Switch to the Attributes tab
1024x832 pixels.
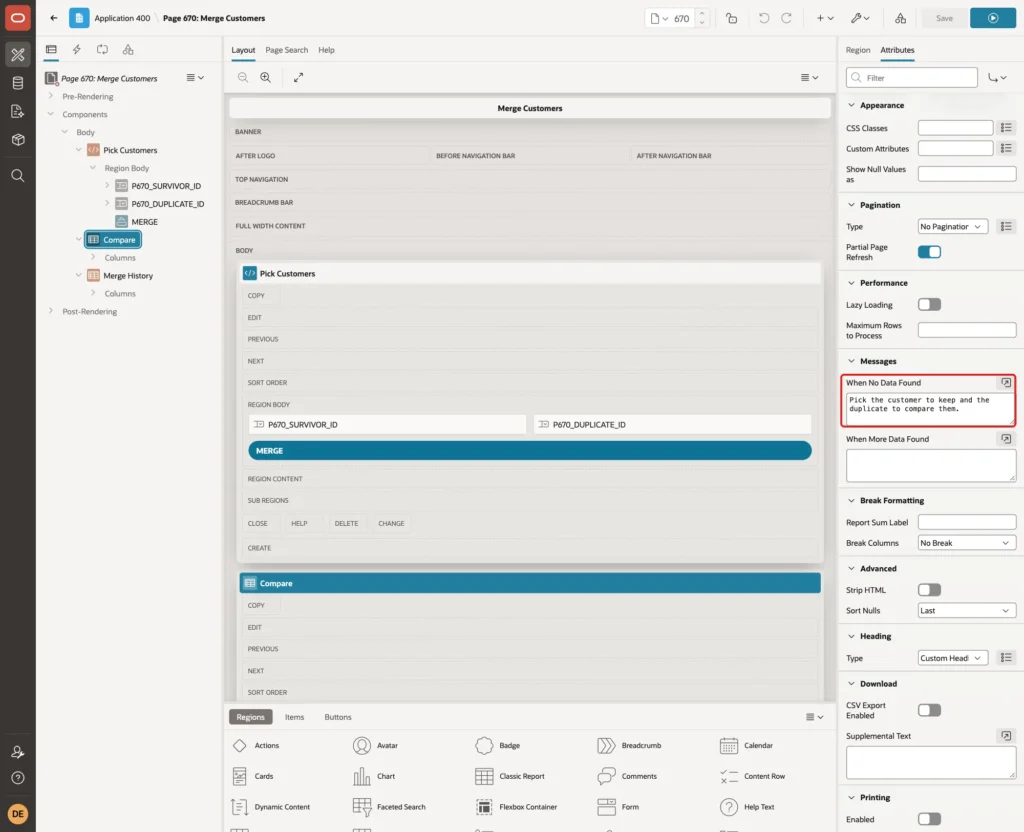coord(897,50)
